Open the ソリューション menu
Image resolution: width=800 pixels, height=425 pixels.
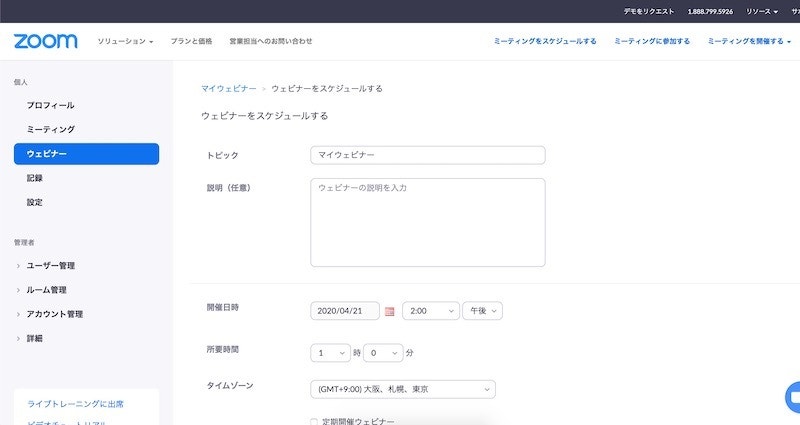click(x=125, y=41)
